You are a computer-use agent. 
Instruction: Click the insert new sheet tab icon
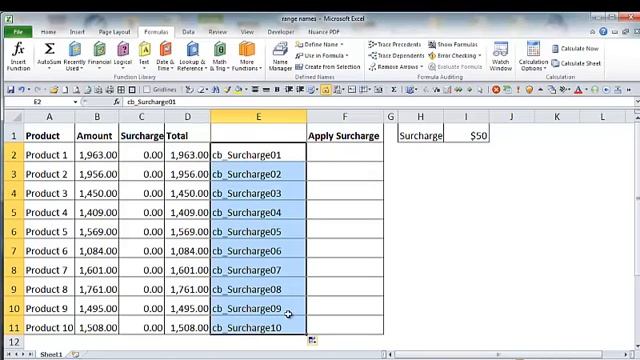pos(75,354)
